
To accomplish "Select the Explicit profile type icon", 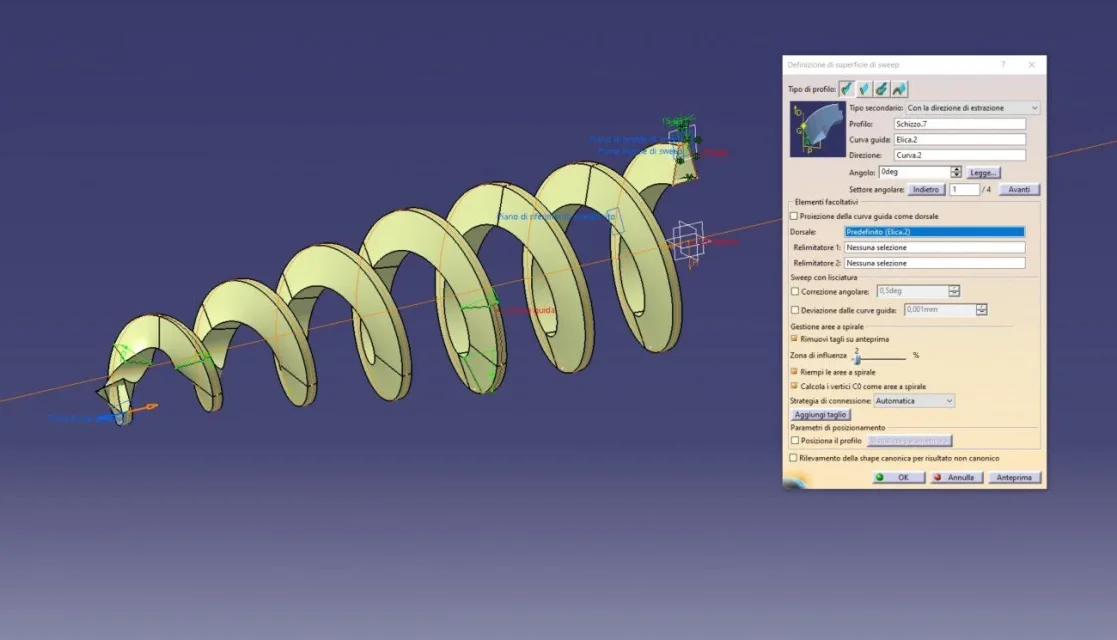I will [x=847, y=89].
